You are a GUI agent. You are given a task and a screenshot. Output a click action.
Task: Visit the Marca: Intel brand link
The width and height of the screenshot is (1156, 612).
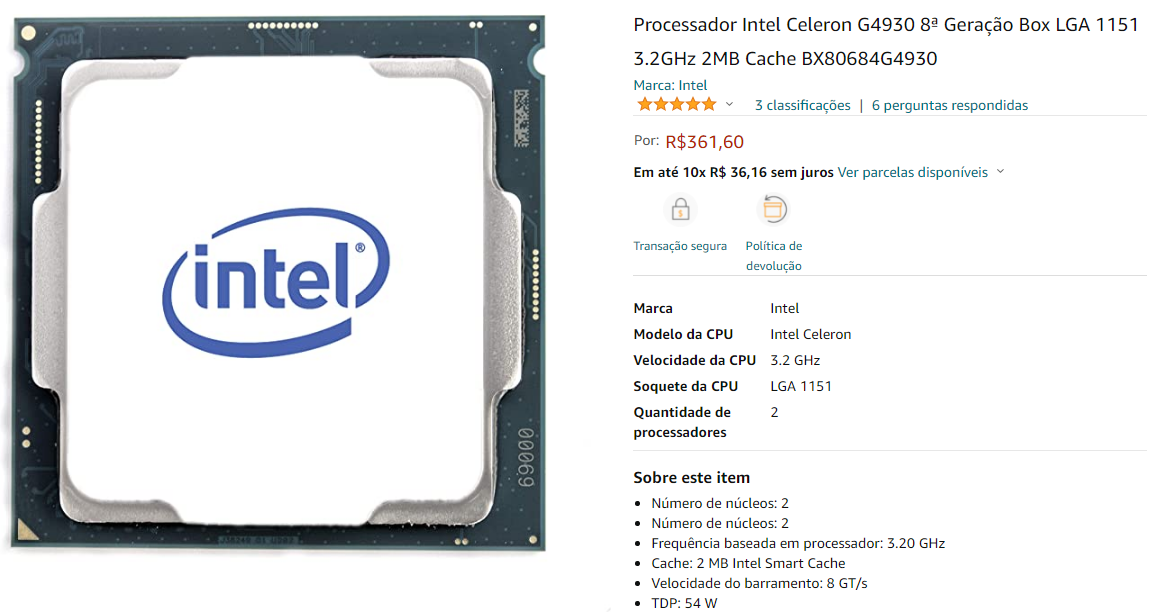click(x=670, y=86)
